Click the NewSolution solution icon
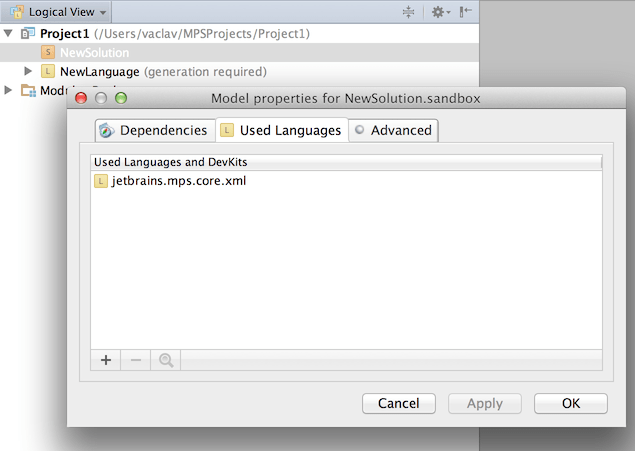 [x=48, y=52]
